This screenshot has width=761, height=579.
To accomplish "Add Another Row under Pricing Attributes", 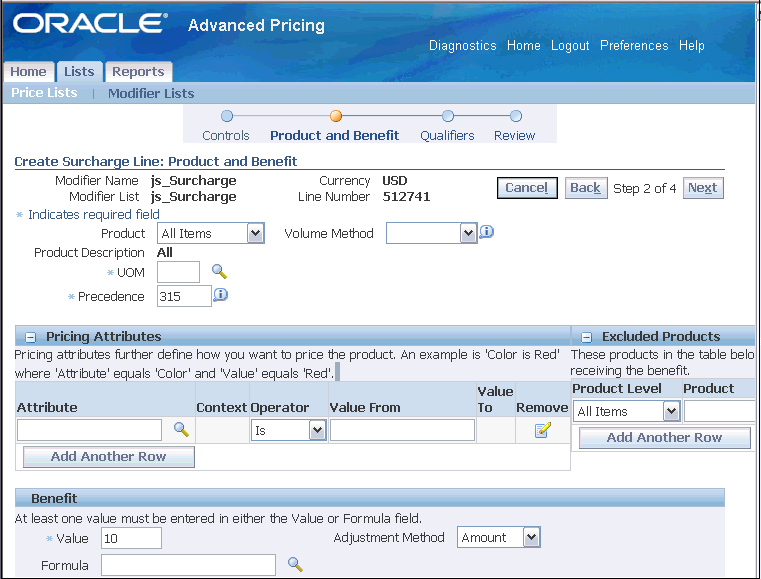I will 109,457.
